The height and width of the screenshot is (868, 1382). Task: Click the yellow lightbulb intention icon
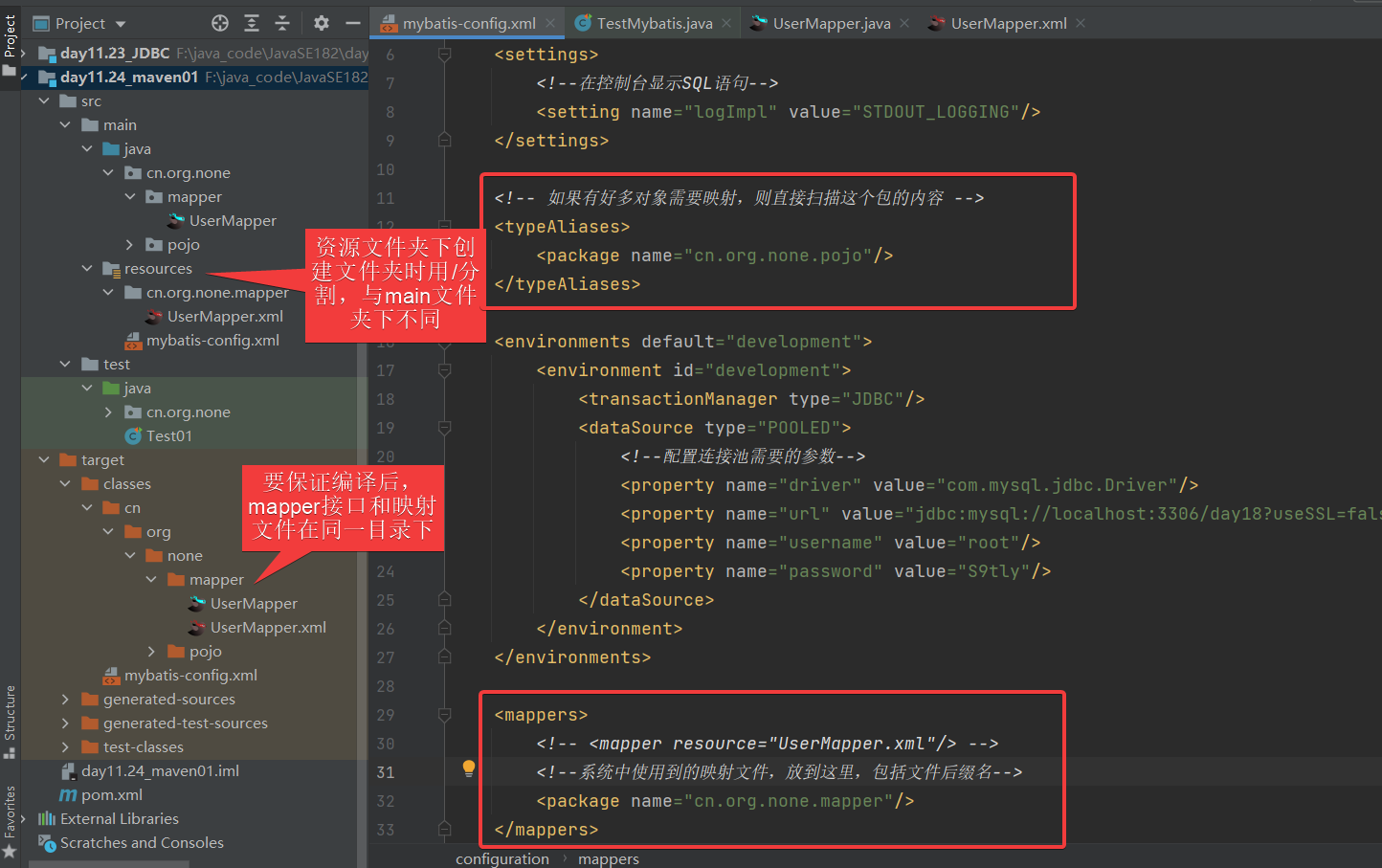tap(469, 768)
